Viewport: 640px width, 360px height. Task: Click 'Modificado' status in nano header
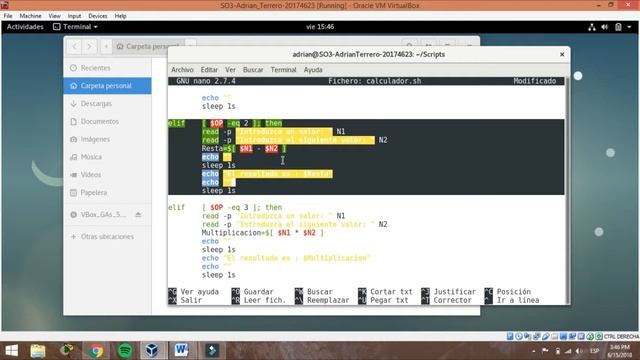(535, 81)
